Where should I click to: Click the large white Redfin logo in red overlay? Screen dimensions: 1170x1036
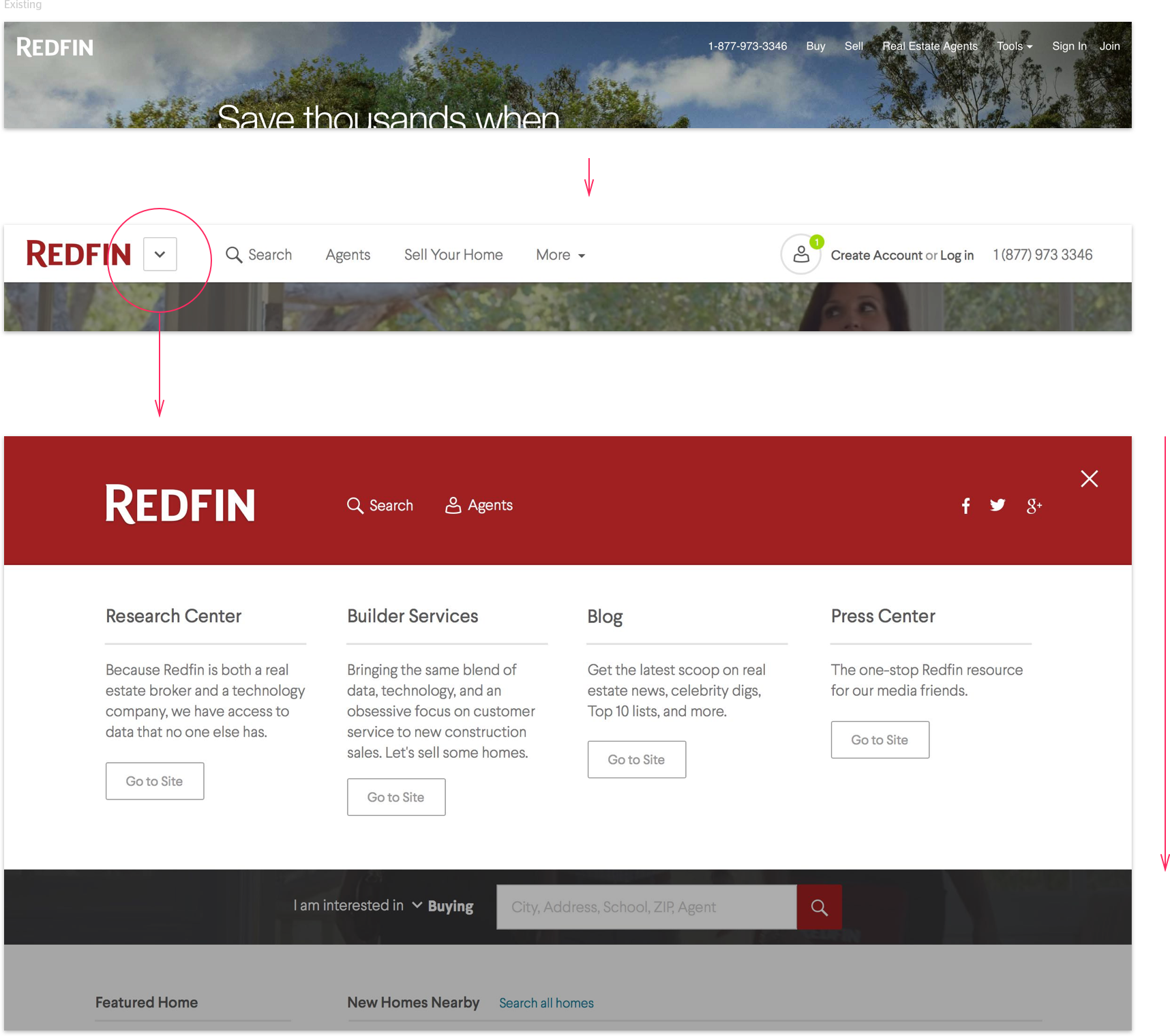pyautogui.click(x=180, y=504)
